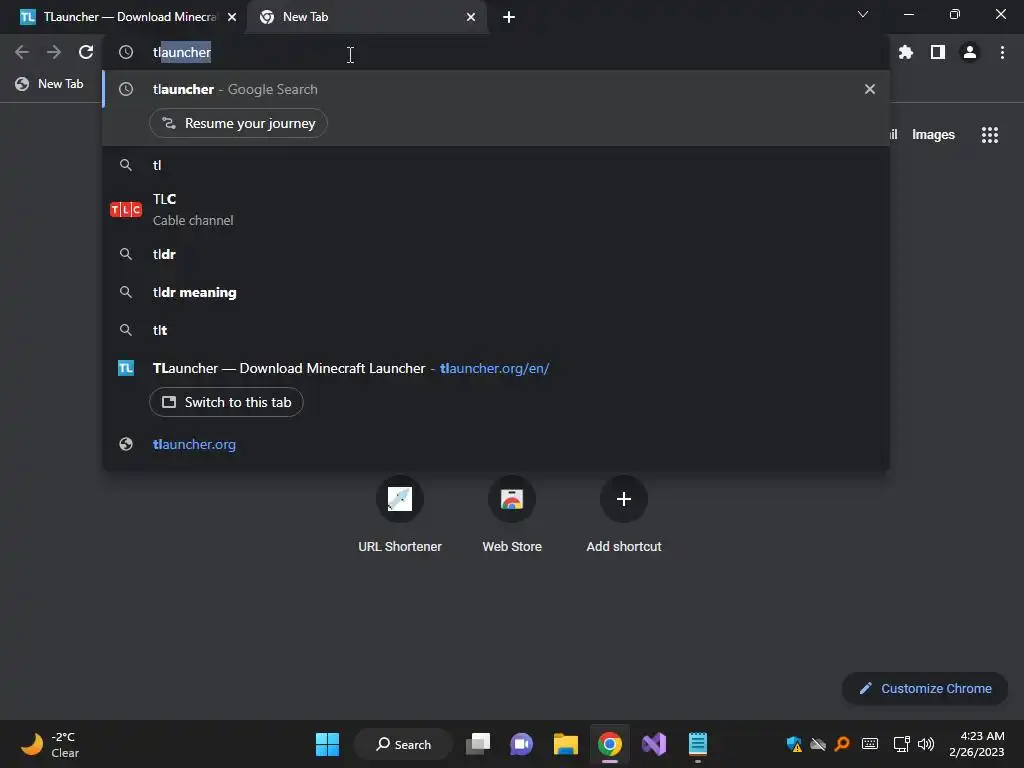Select the 'tldr meaning' suggestion
The width and height of the screenshot is (1024, 768).
tap(496, 292)
